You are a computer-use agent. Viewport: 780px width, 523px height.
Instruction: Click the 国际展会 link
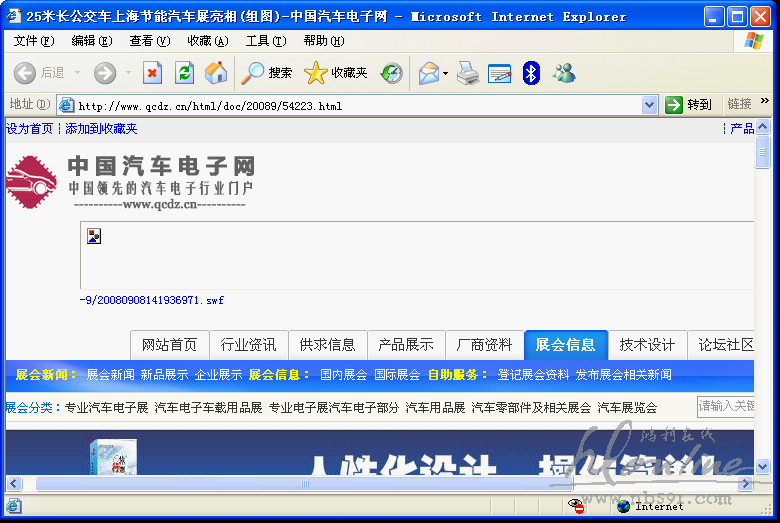tap(397, 375)
